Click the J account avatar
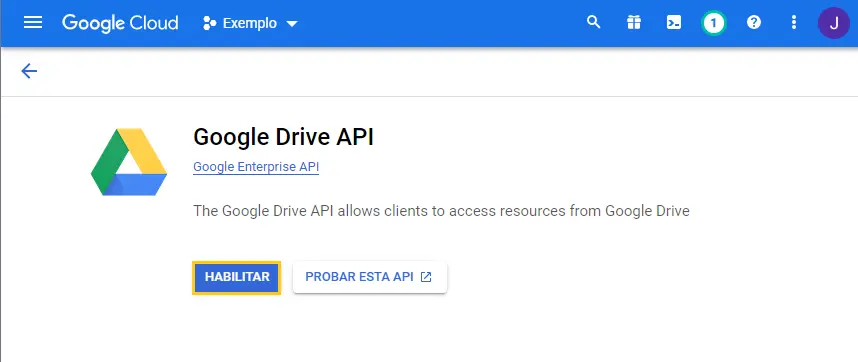 click(x=833, y=23)
